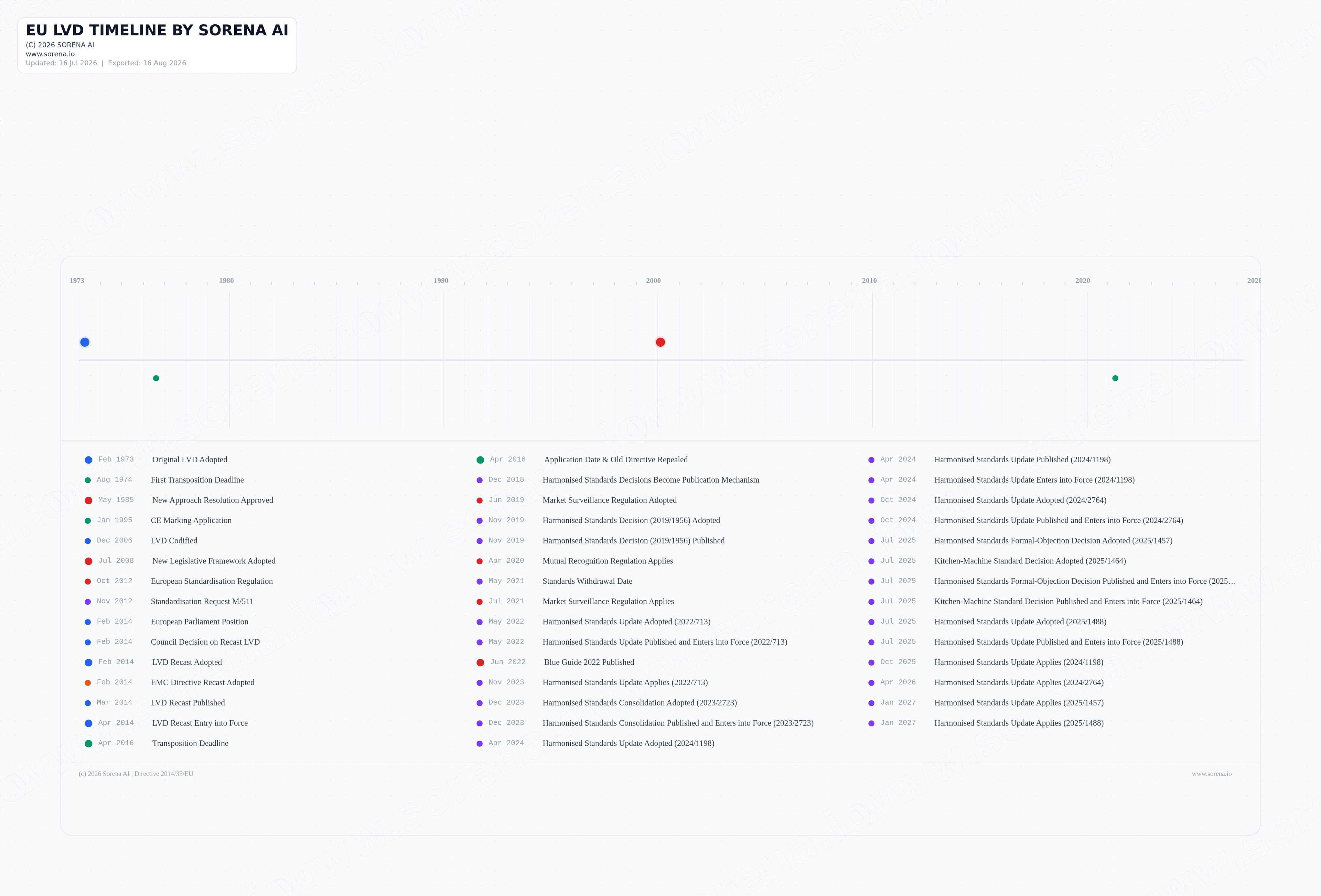Select "Harmonised Standards Consolidation Adopted (2023/2723)"
Viewport: 1321px width, 896px height.
tap(640, 703)
